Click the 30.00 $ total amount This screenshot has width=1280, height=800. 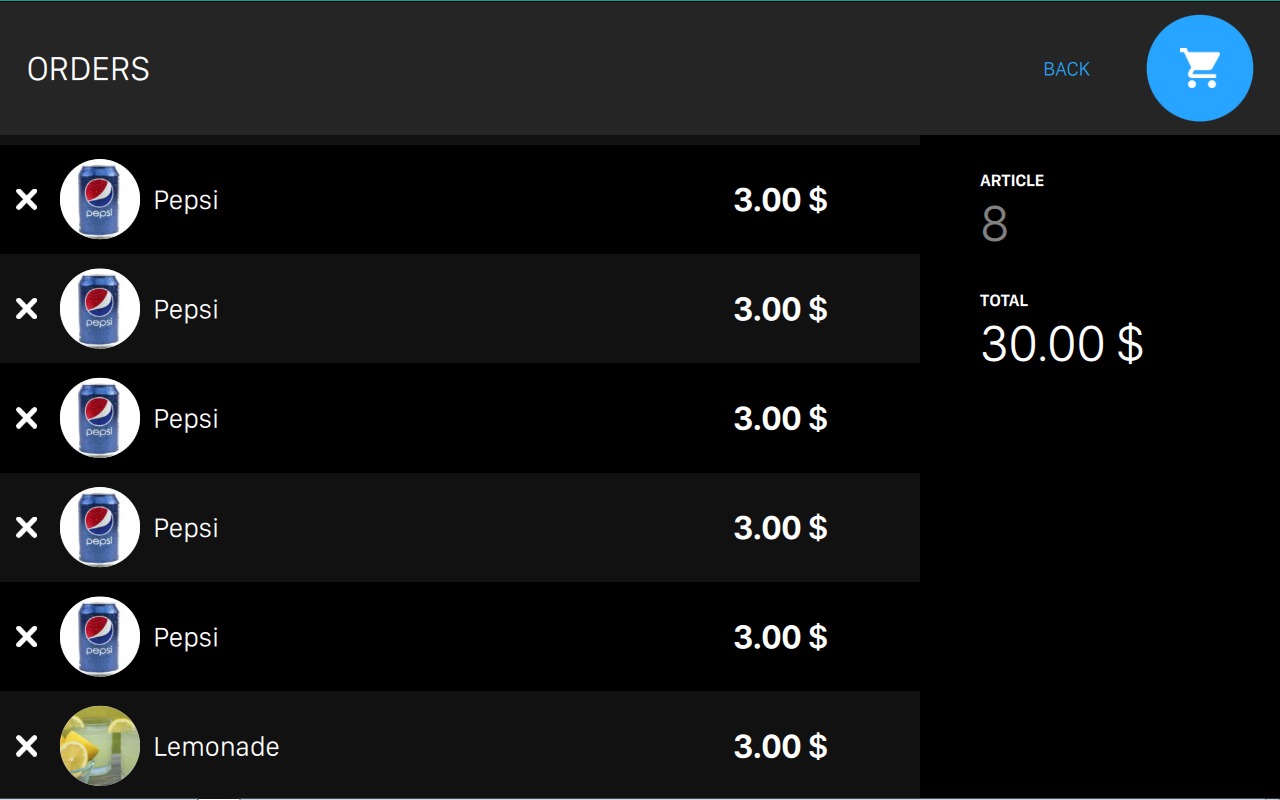tap(1061, 344)
